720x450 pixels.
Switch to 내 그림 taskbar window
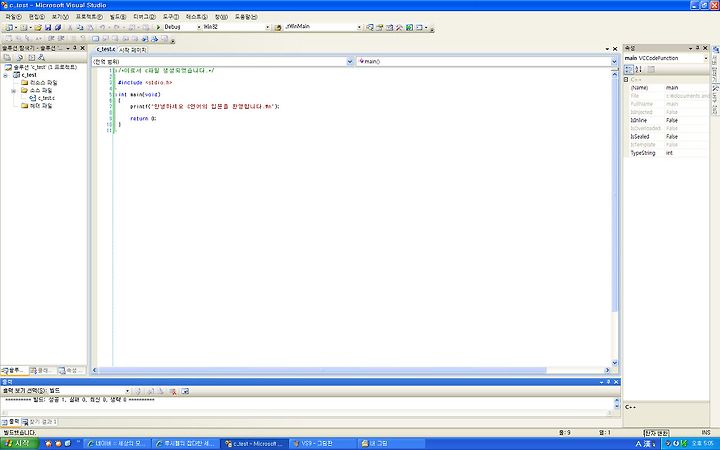coord(390,444)
